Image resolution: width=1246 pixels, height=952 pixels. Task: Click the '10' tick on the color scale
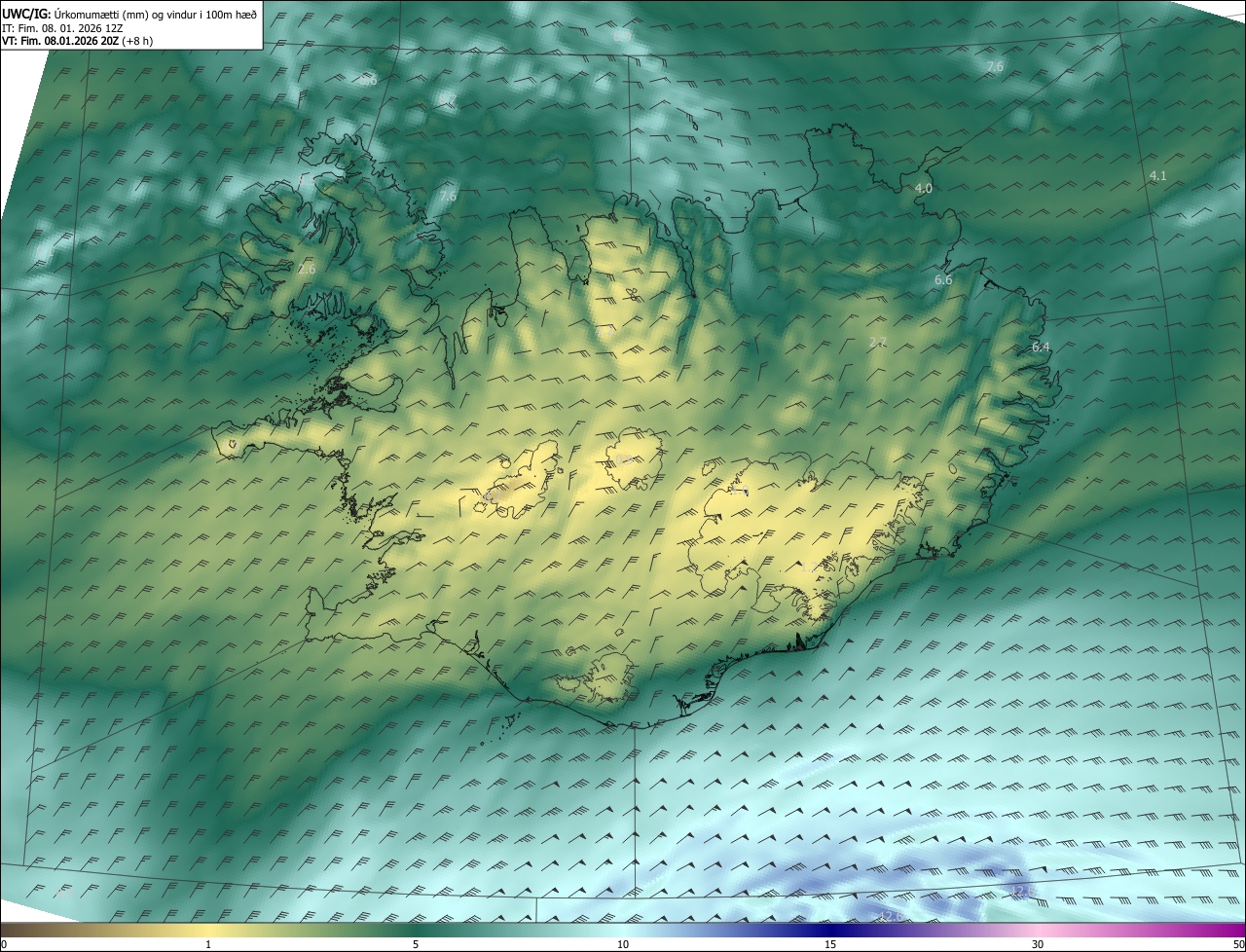click(x=623, y=944)
